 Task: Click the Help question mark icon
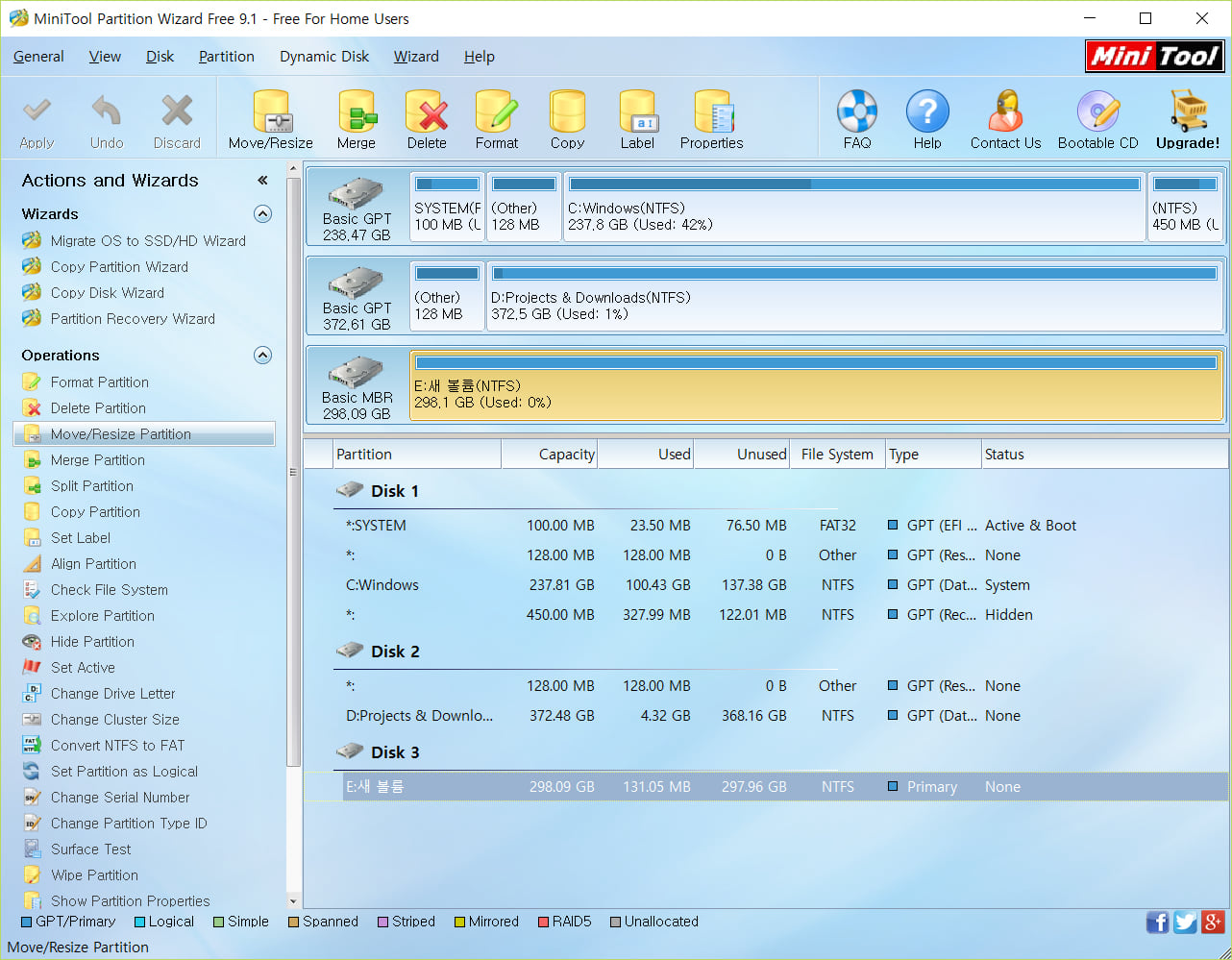click(x=927, y=111)
